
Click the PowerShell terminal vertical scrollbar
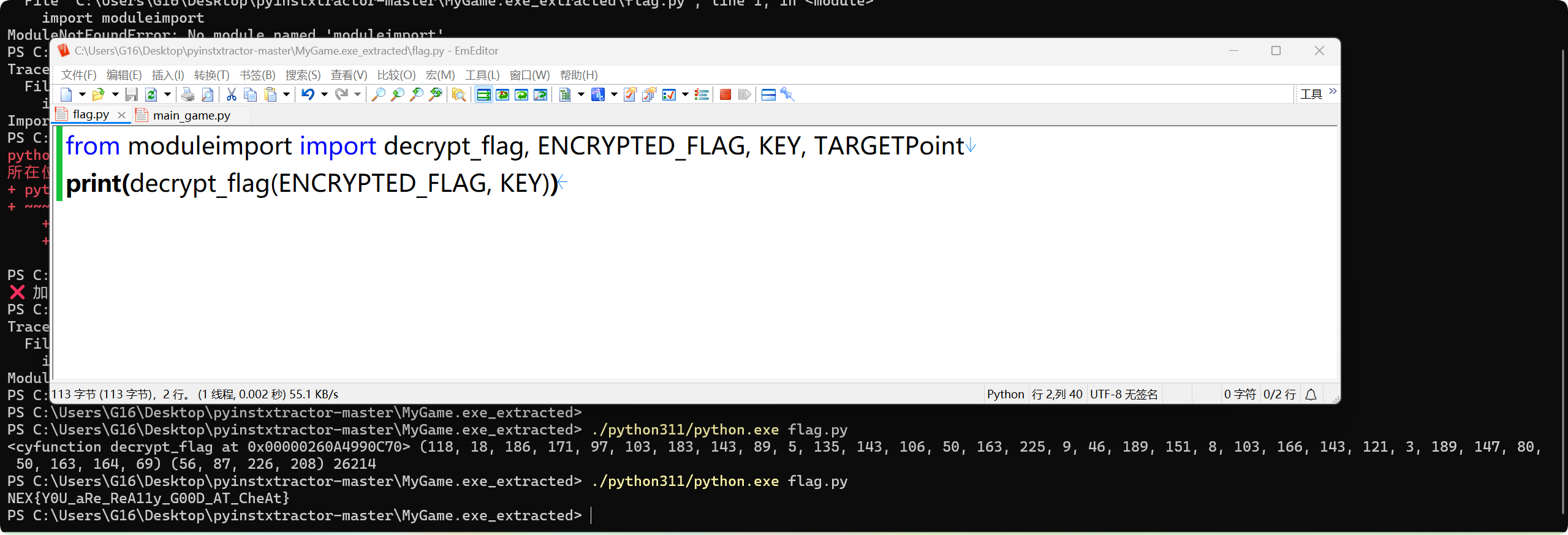tap(1562, 282)
